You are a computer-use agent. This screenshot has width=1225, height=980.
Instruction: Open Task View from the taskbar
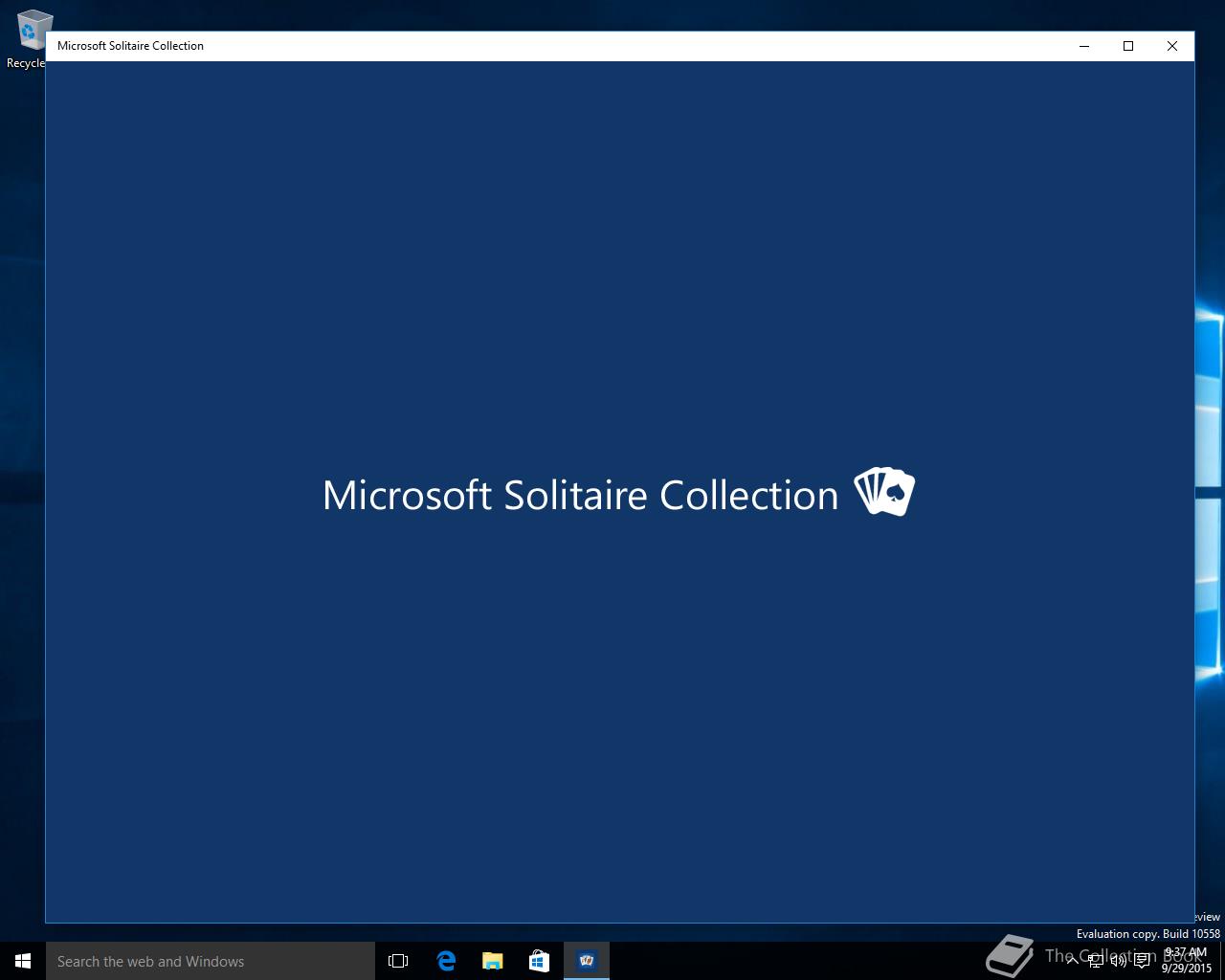(398, 961)
